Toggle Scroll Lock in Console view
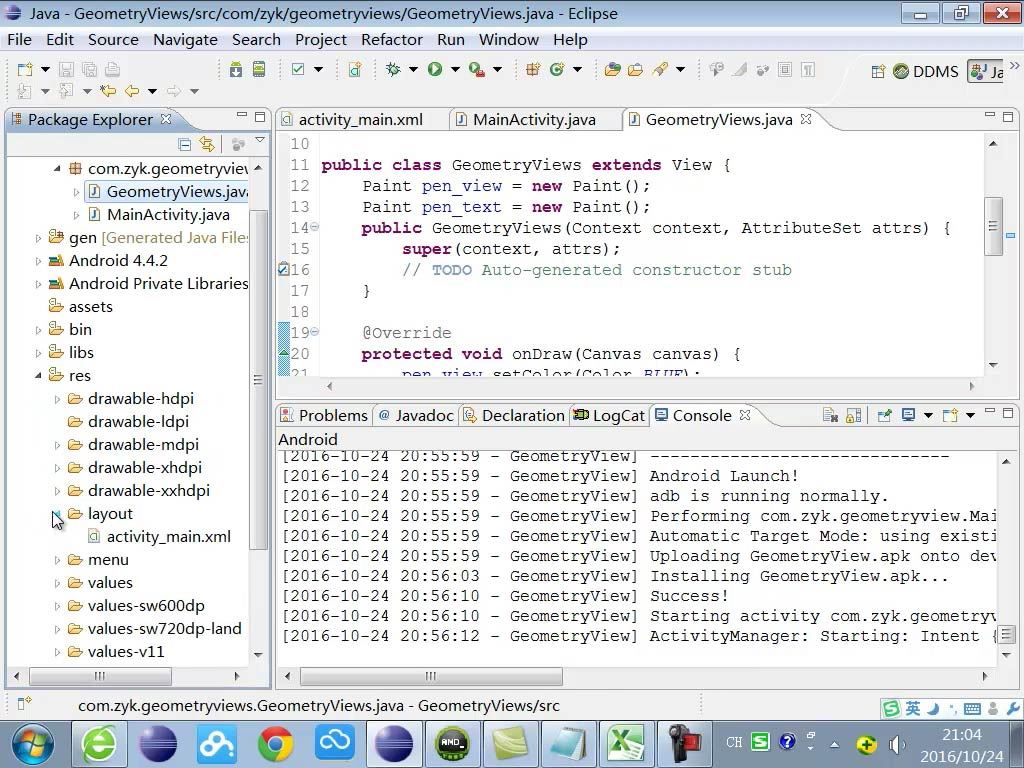The image size is (1024, 768). [853, 415]
